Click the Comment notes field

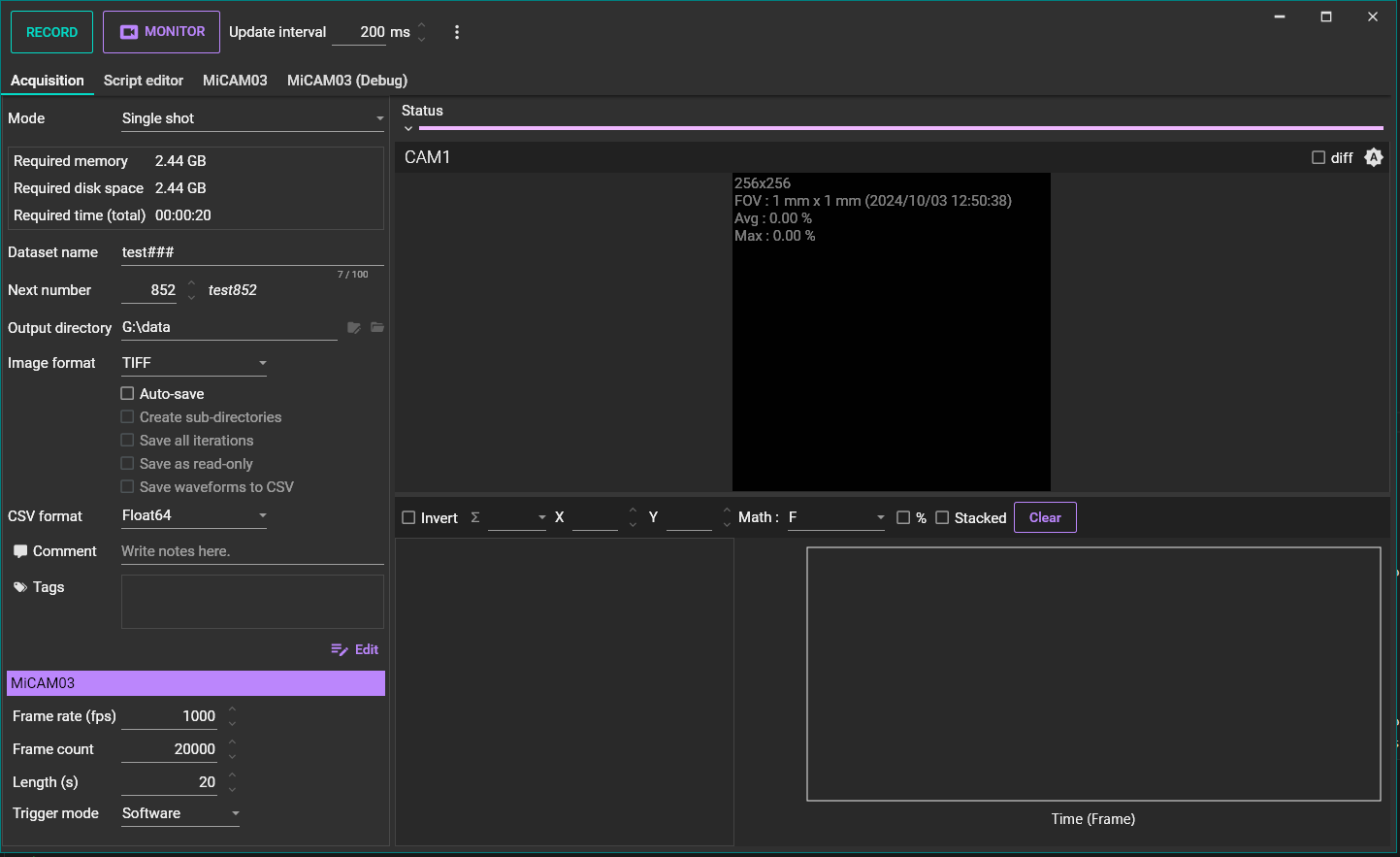[x=252, y=551]
